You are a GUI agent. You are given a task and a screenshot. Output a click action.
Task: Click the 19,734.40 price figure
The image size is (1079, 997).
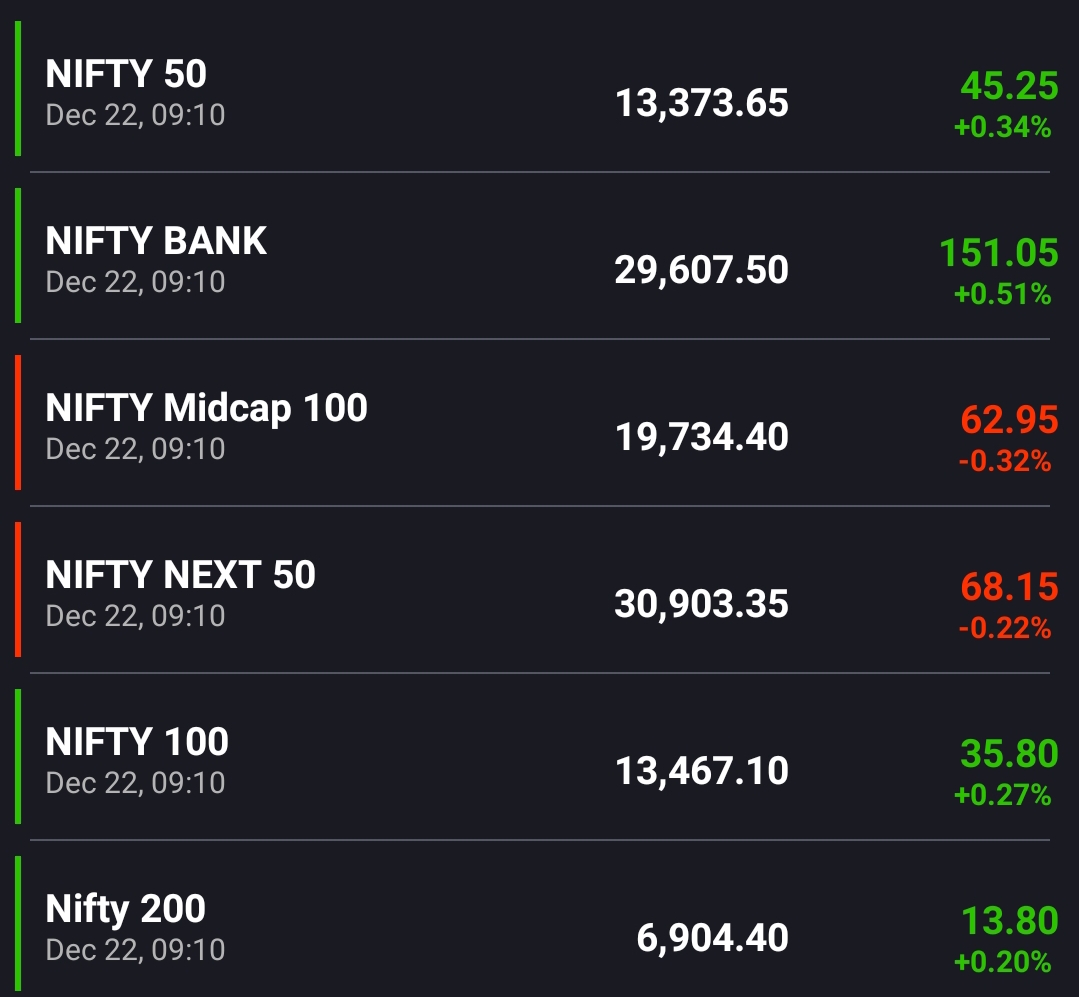pyautogui.click(x=701, y=437)
